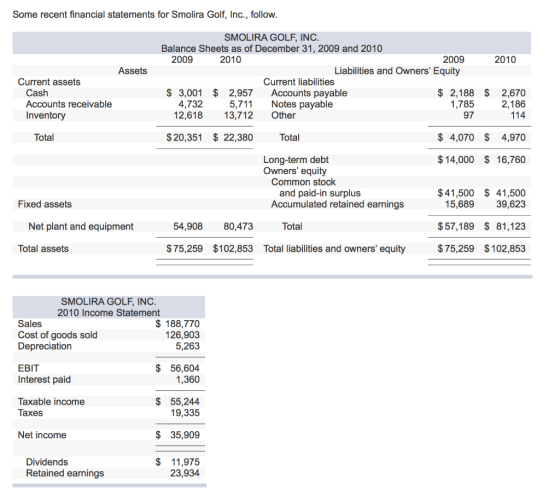Image resolution: width=560 pixels, height=495 pixels.
Task: Click current assets total $20,351
Action: click(x=185, y=138)
